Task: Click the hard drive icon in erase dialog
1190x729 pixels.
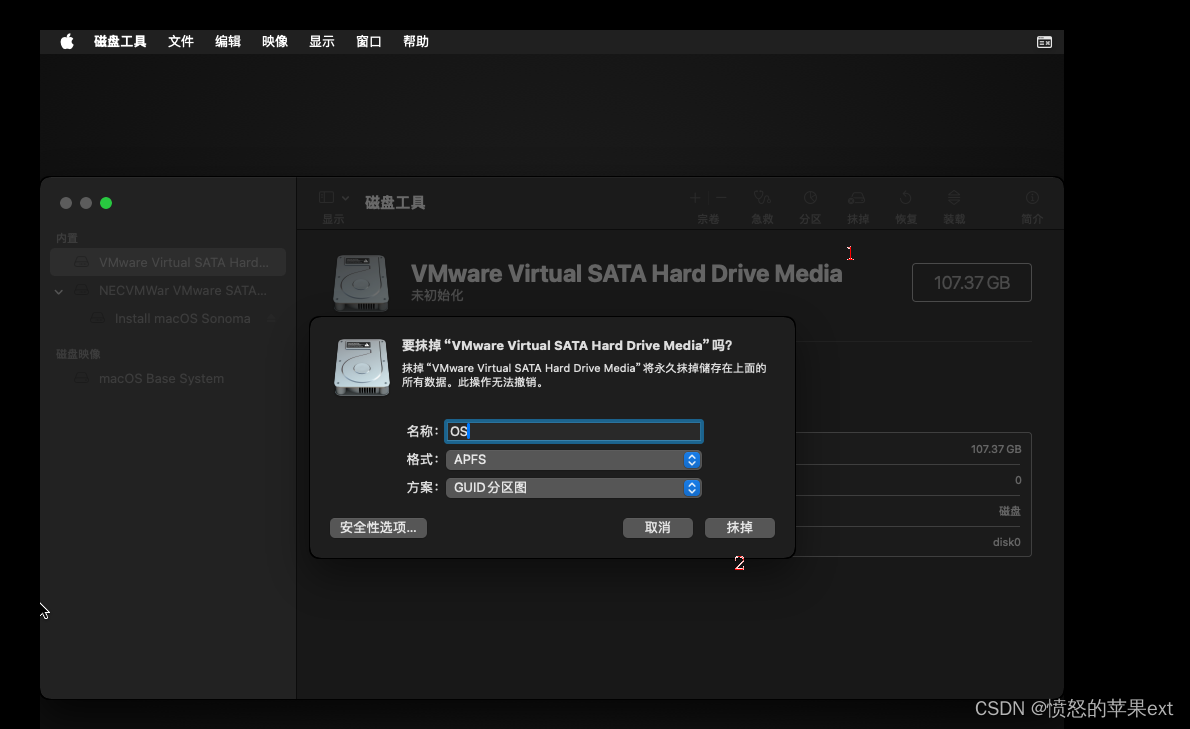Action: (x=362, y=367)
